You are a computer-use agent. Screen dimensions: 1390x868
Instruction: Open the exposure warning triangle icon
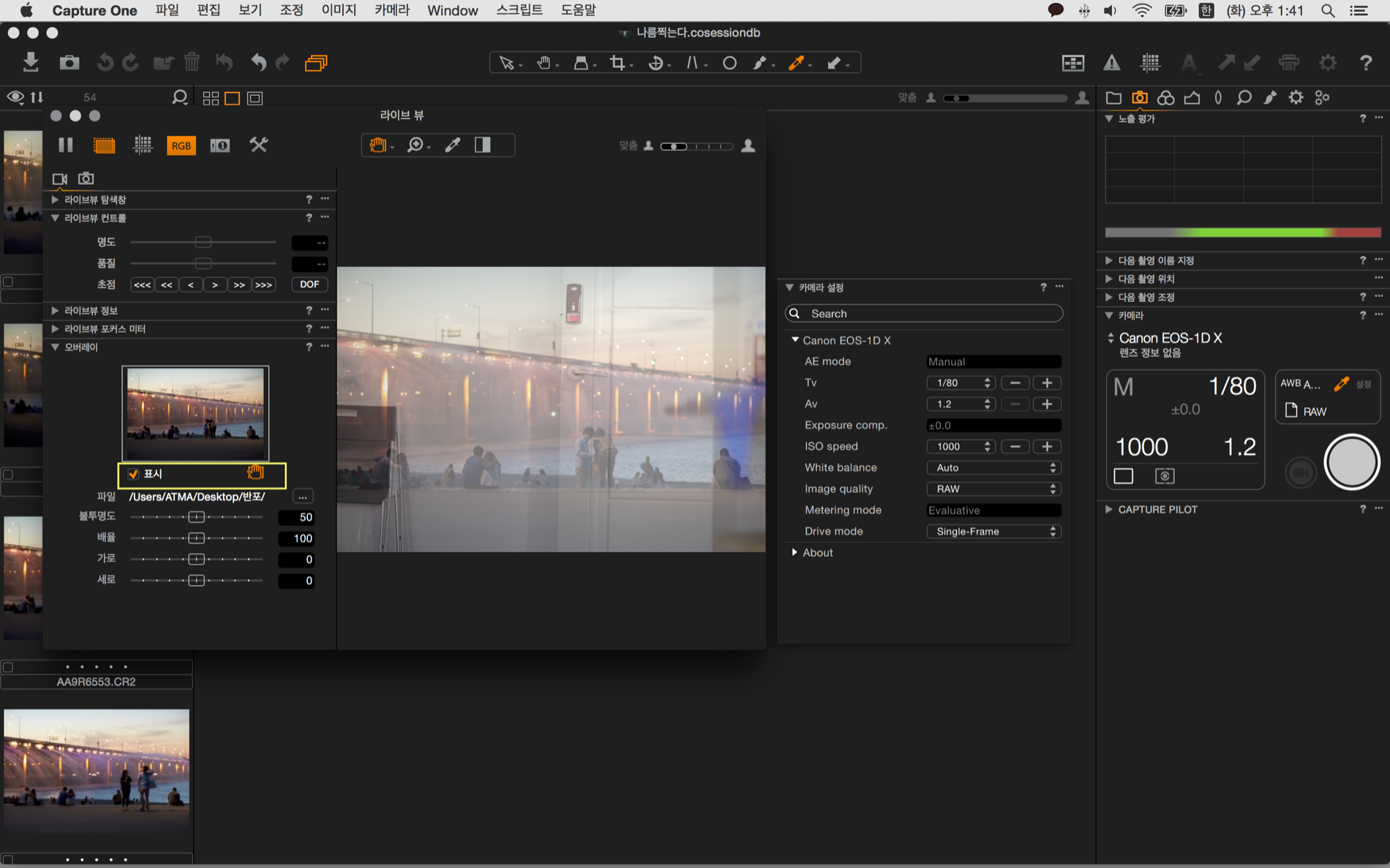[x=1111, y=63]
